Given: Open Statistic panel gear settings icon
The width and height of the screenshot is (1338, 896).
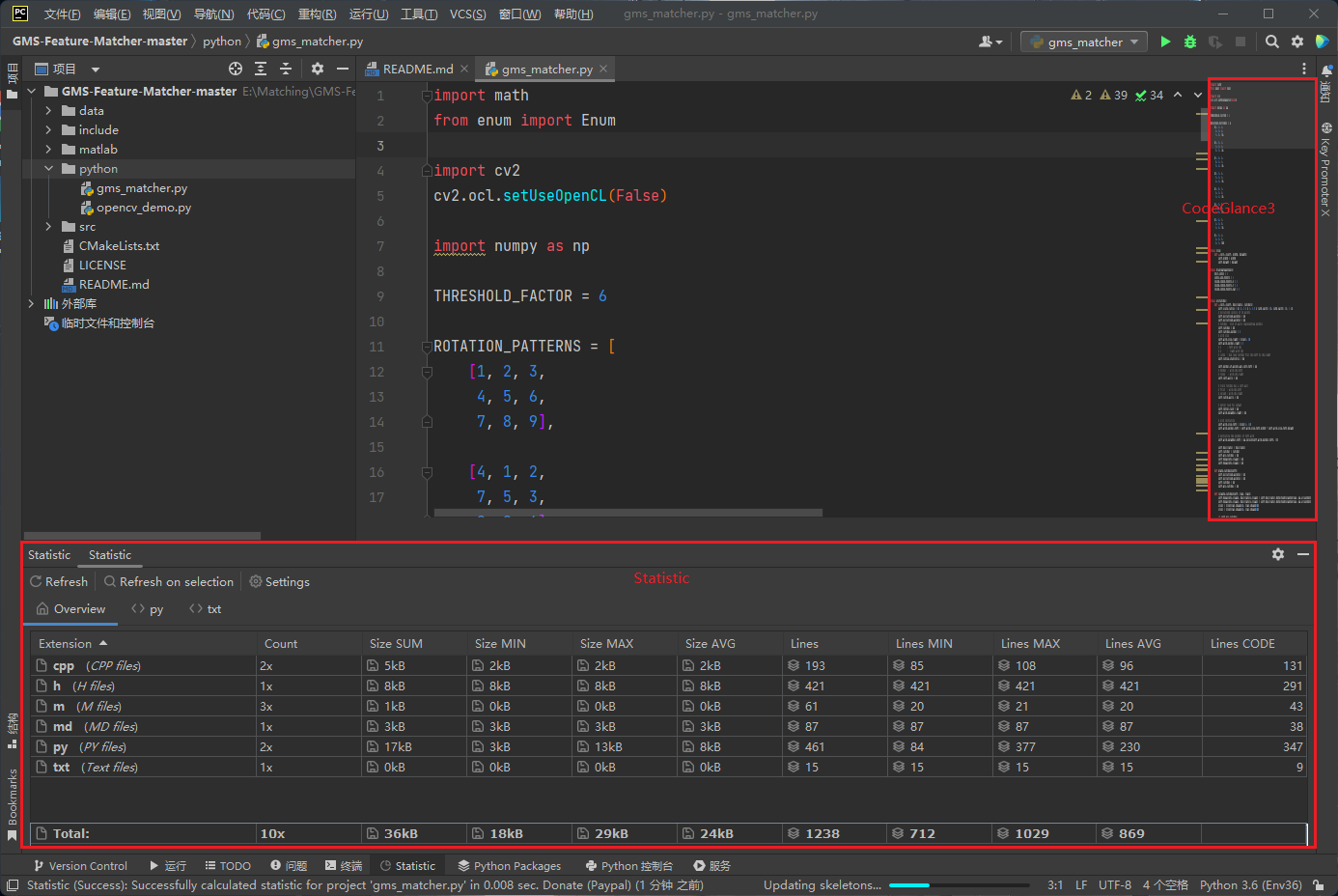Looking at the screenshot, I should click(x=1278, y=554).
